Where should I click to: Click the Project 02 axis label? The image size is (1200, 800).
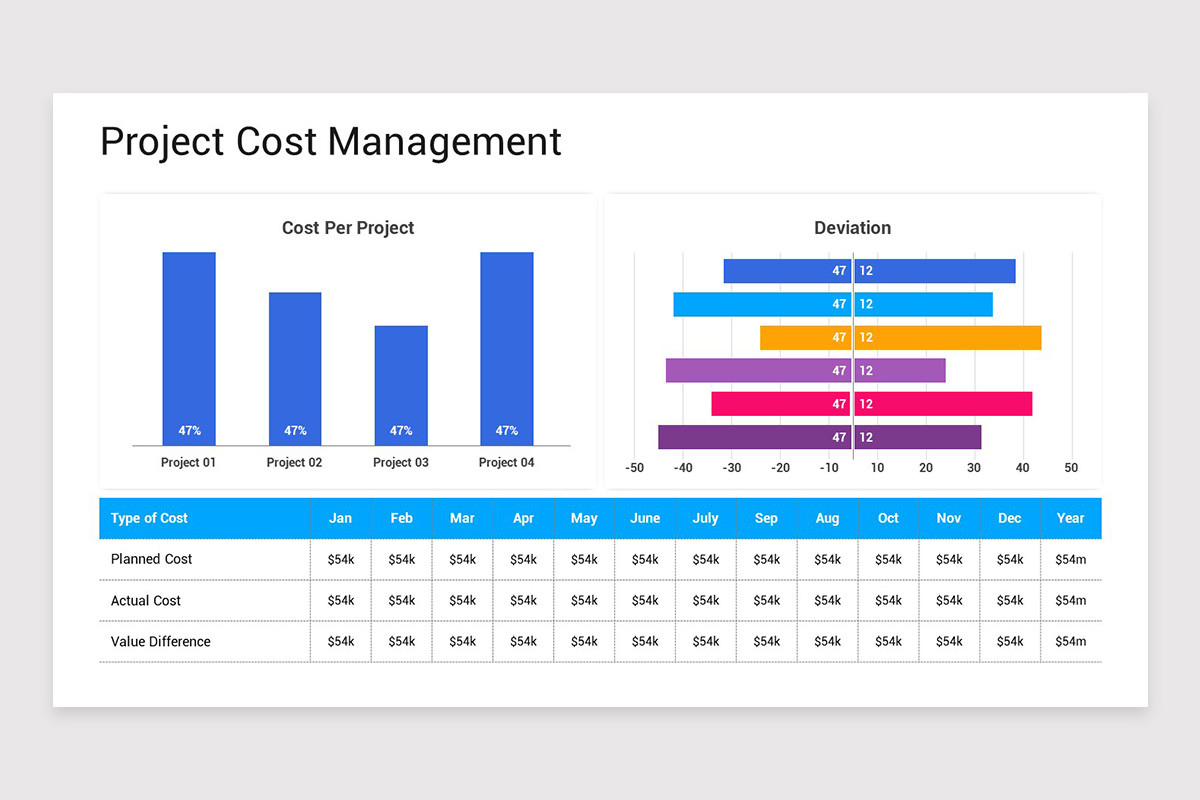coord(294,462)
